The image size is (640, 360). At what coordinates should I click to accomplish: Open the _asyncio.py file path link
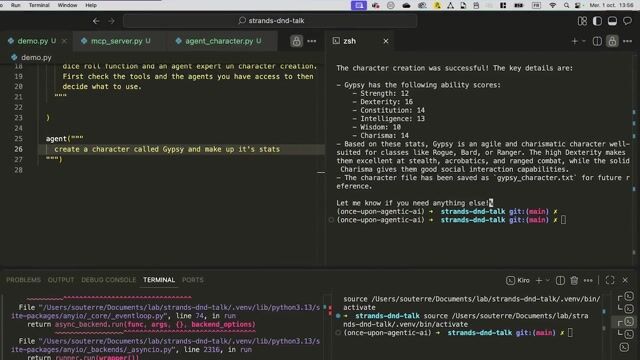pos(165,345)
